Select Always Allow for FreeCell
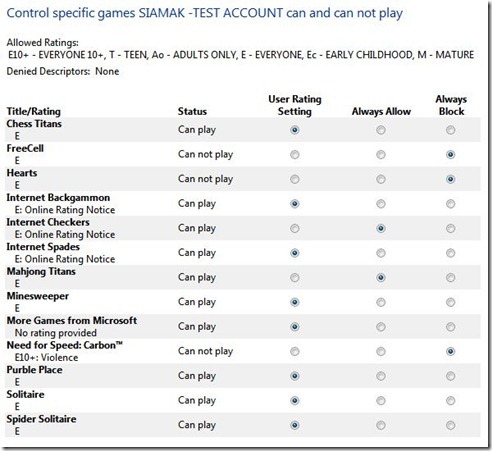The image size is (492, 451). coord(381,155)
